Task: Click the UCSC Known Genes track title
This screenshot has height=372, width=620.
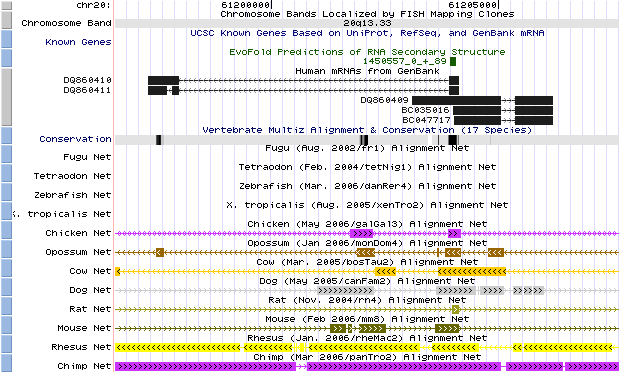Action: pyautogui.click(x=367, y=33)
